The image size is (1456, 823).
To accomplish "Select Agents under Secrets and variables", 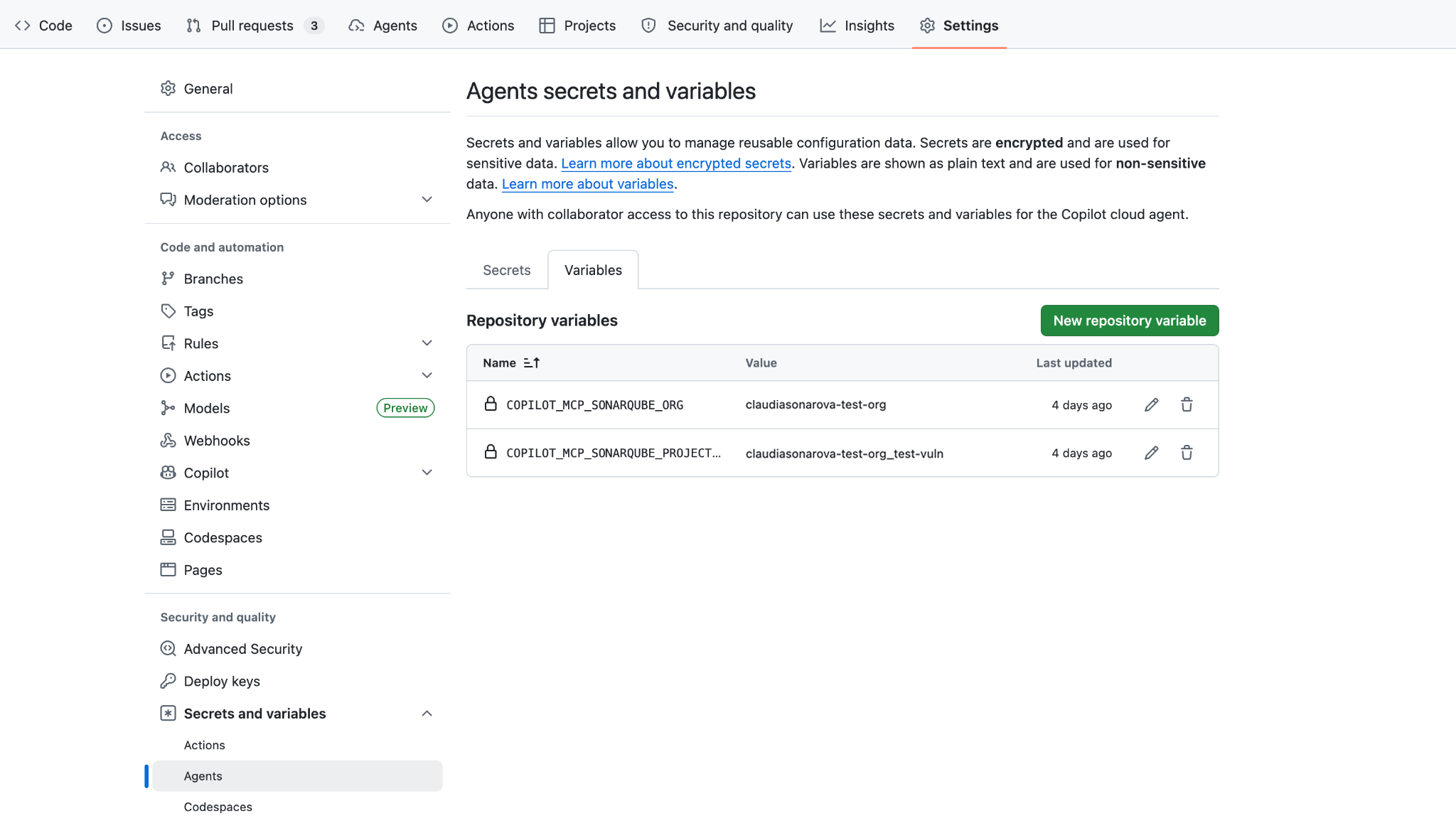I will click(x=297, y=776).
